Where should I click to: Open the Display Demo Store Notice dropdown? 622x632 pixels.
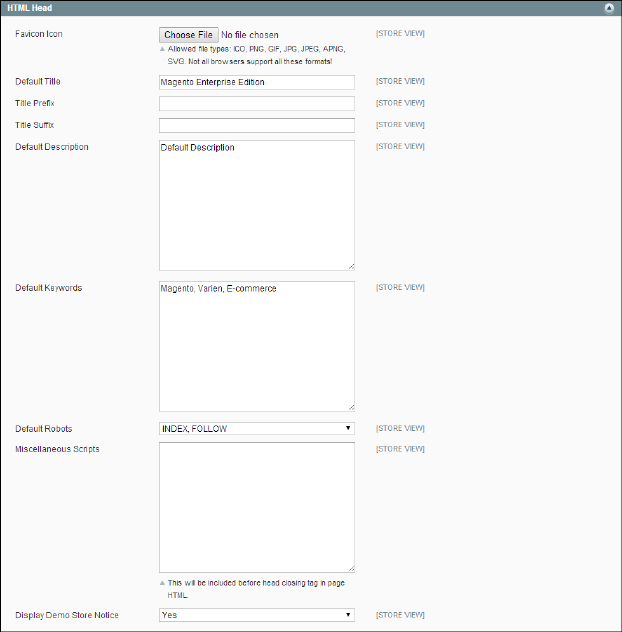(x=256, y=615)
